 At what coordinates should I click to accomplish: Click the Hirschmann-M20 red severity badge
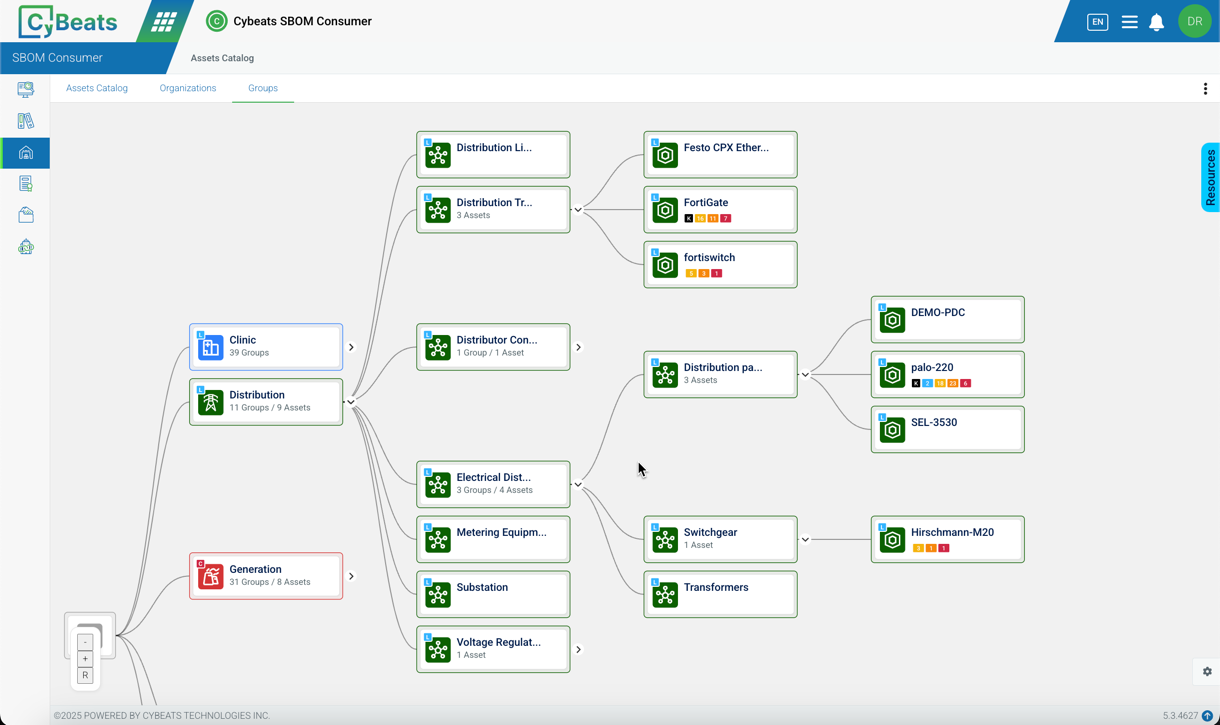click(x=943, y=548)
